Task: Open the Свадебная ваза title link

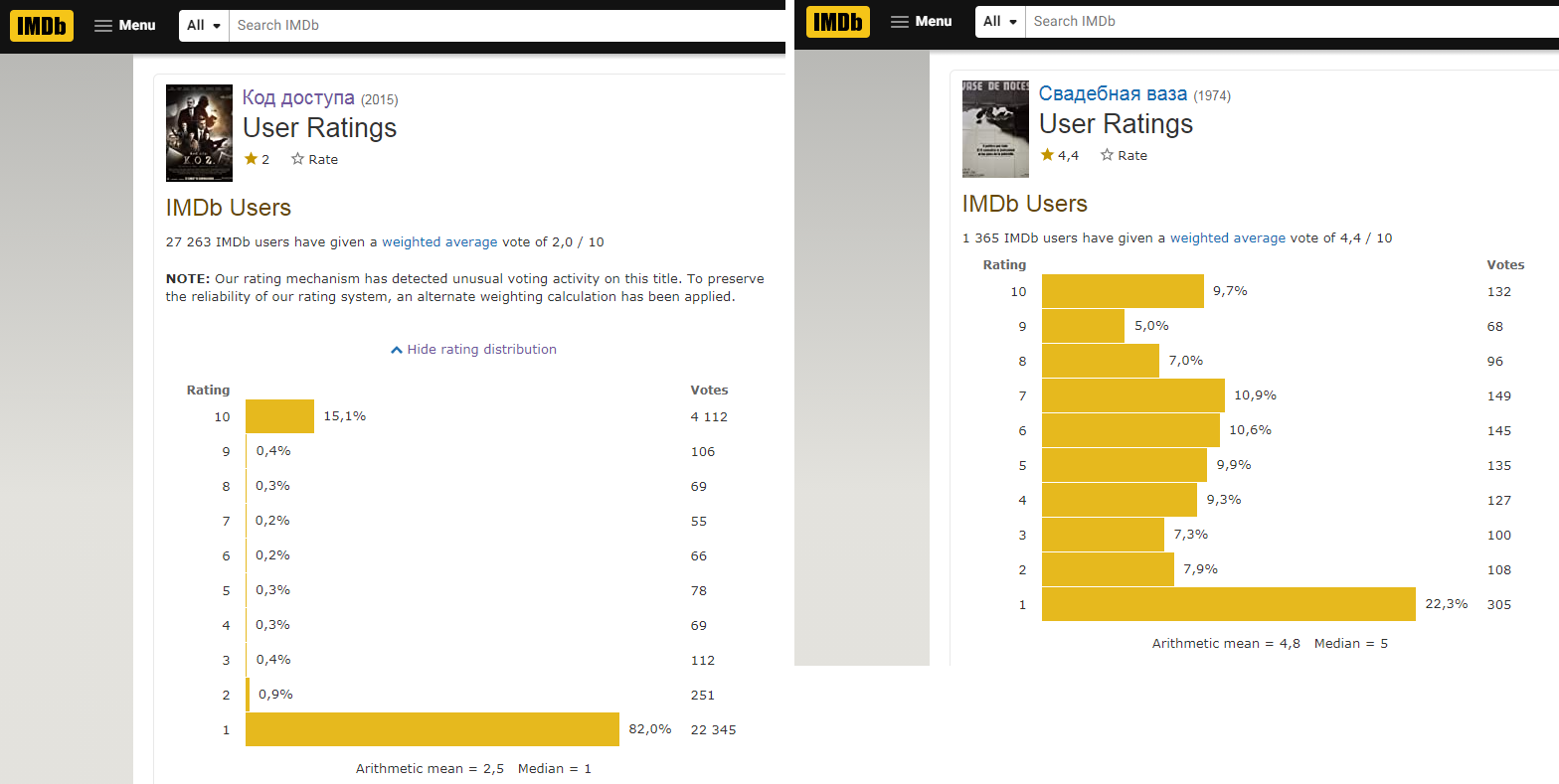Action: click(1113, 93)
